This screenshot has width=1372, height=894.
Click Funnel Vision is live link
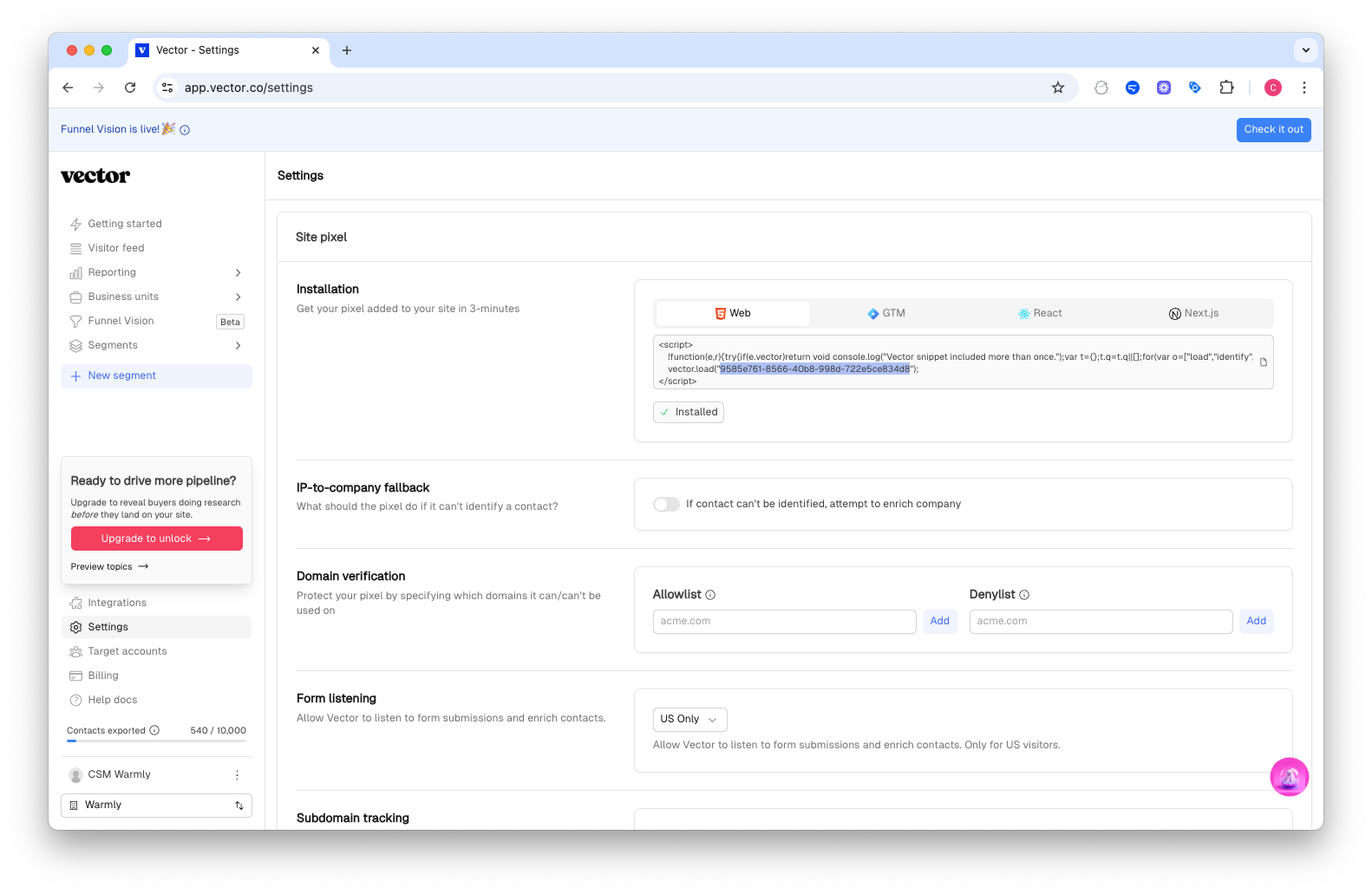110,130
